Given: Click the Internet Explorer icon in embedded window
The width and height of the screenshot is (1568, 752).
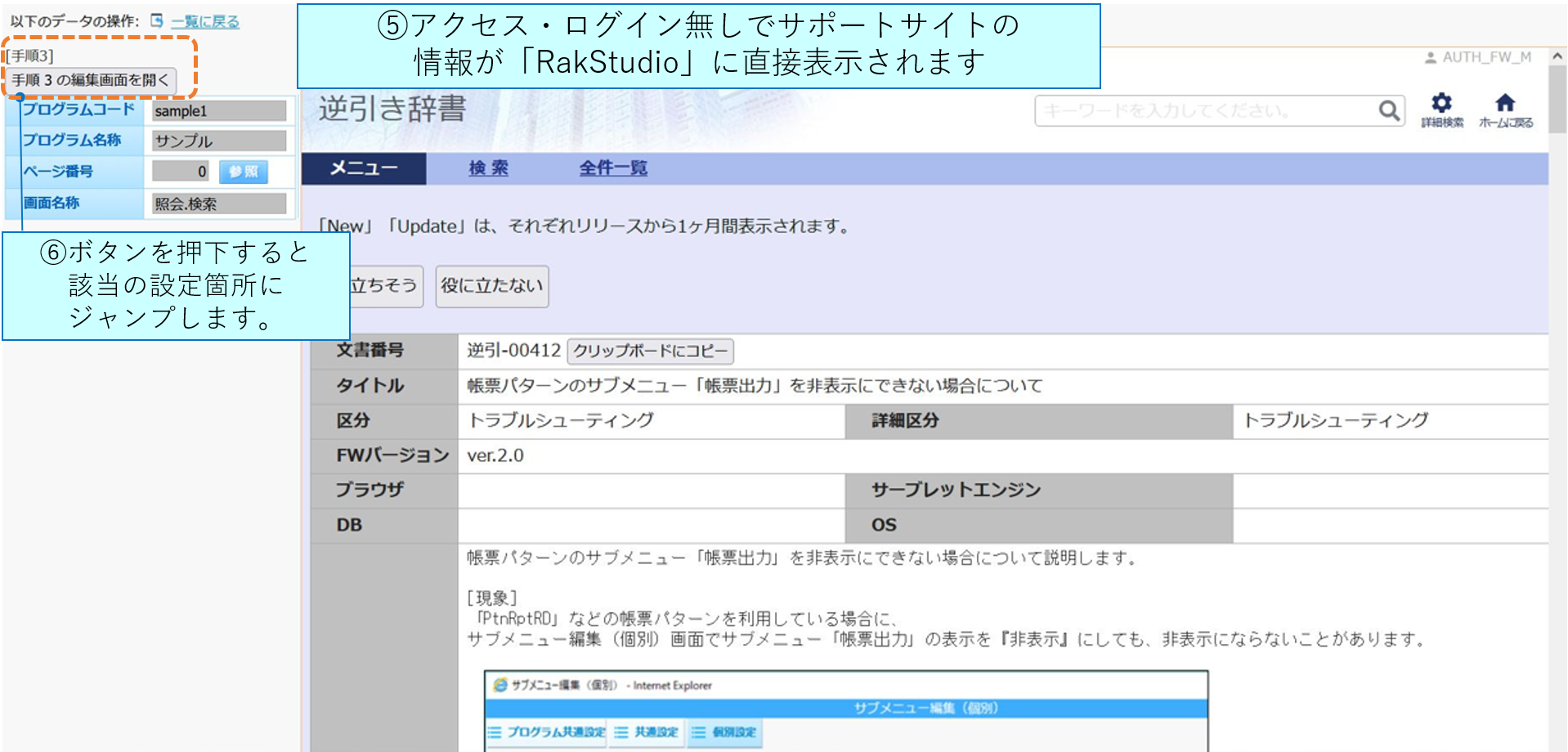Looking at the screenshot, I should pyautogui.click(x=500, y=685).
